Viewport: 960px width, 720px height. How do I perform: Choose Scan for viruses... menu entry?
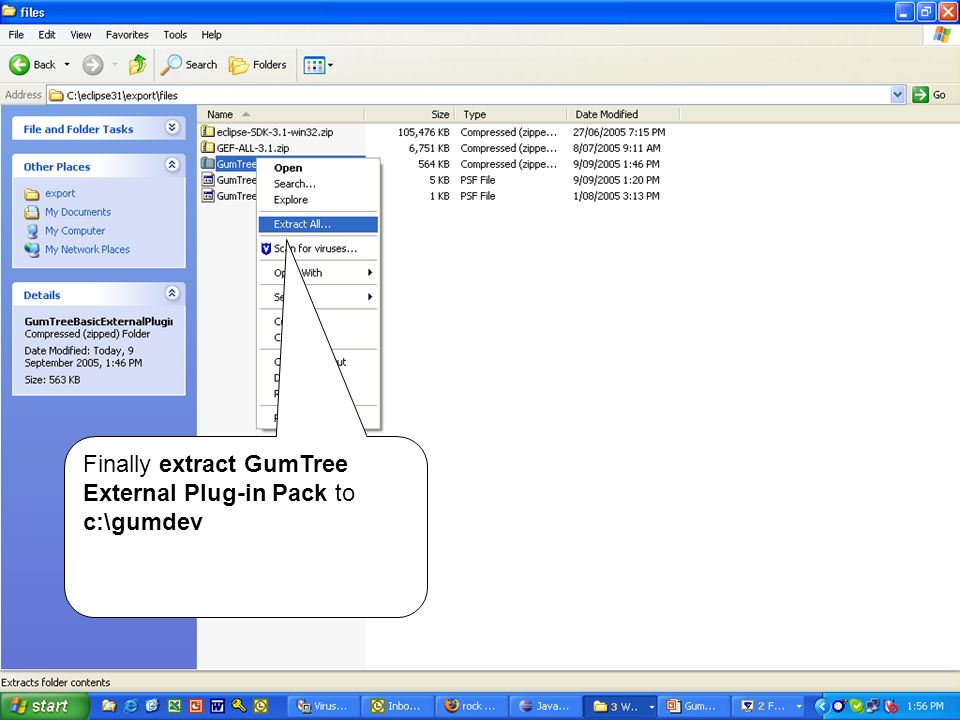(x=318, y=249)
